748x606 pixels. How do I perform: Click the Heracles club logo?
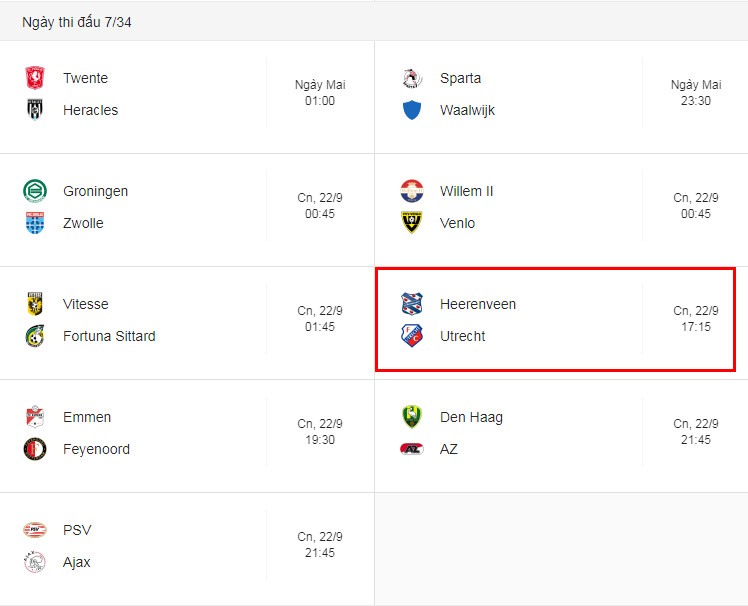pos(35,110)
